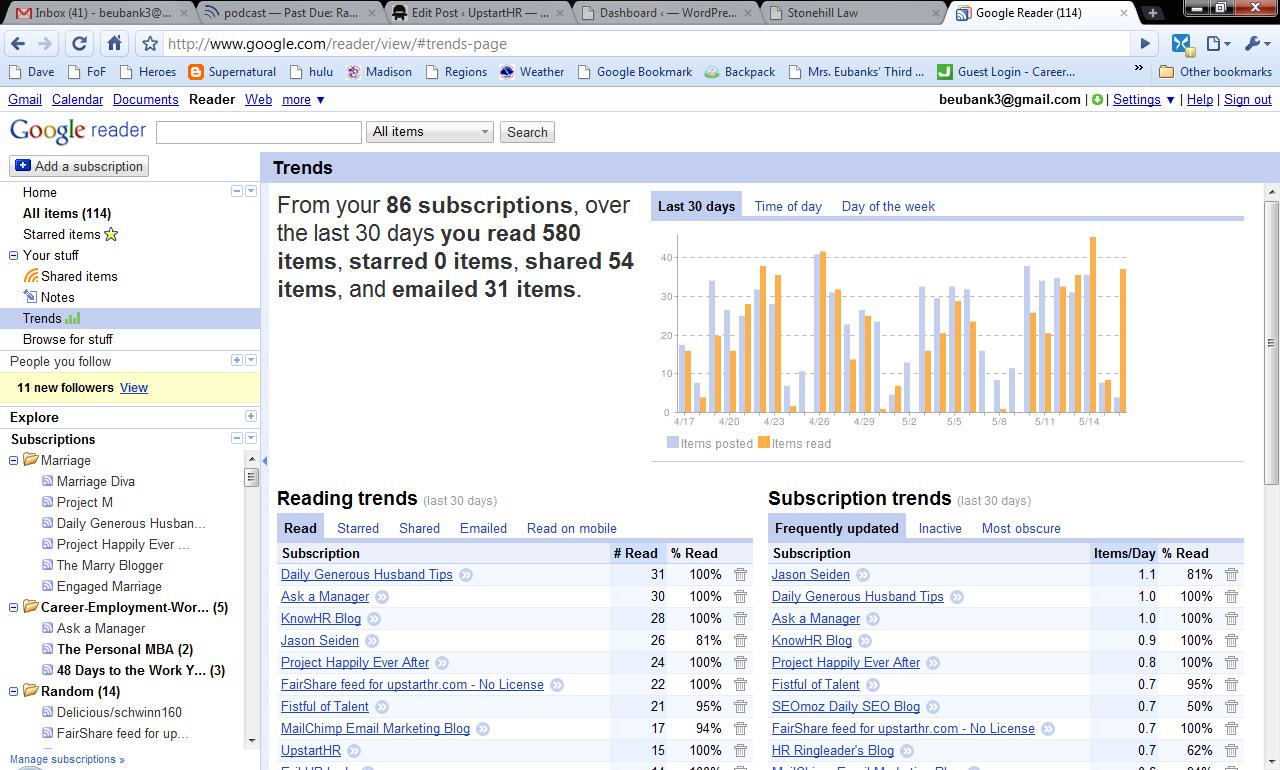Select the Inactive subscription trends tab

click(940, 529)
